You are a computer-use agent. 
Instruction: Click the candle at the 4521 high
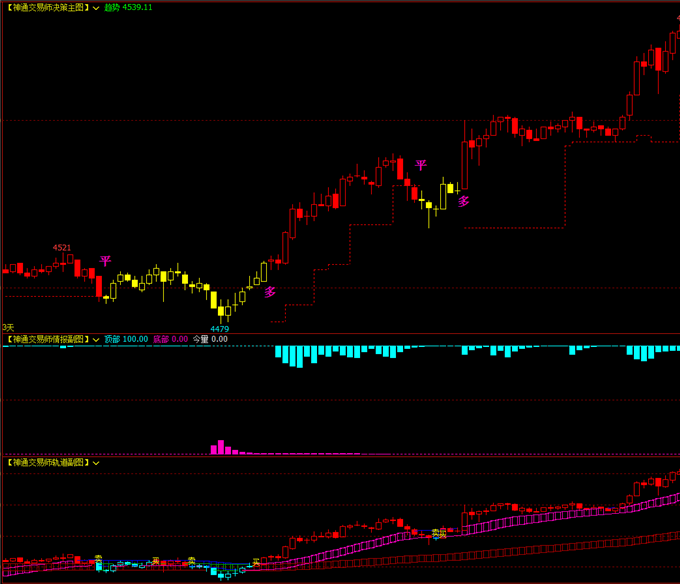63,263
